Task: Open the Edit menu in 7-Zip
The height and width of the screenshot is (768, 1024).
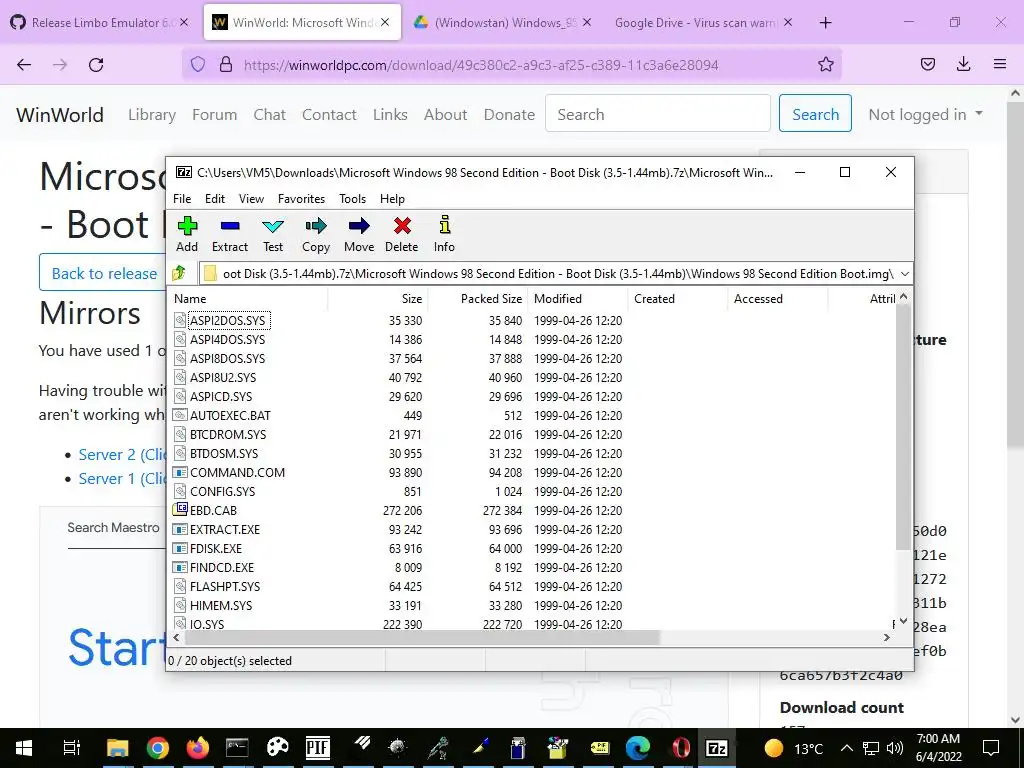Action: click(x=215, y=199)
